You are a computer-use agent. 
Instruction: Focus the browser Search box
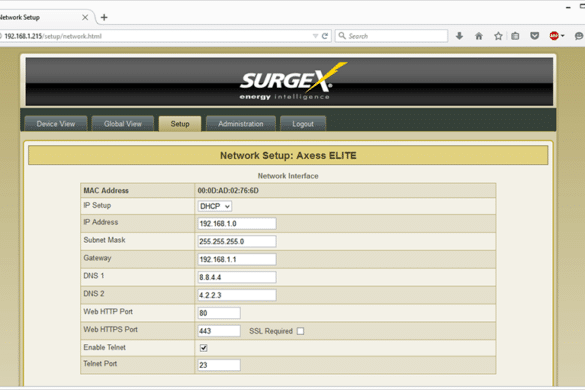coord(391,36)
